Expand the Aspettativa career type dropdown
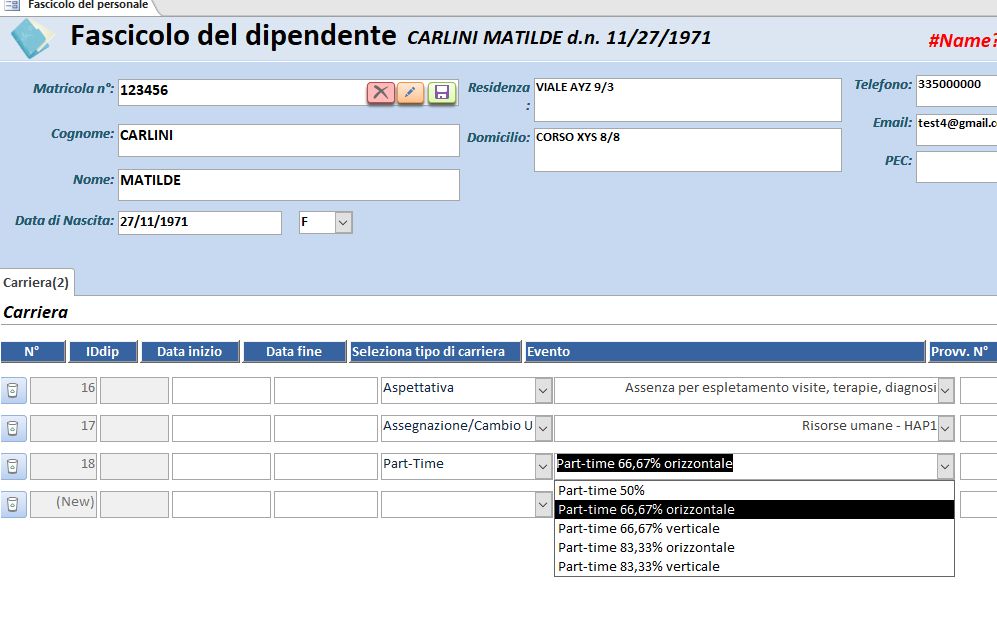Image resolution: width=997 pixels, height=630 pixels. (x=543, y=390)
